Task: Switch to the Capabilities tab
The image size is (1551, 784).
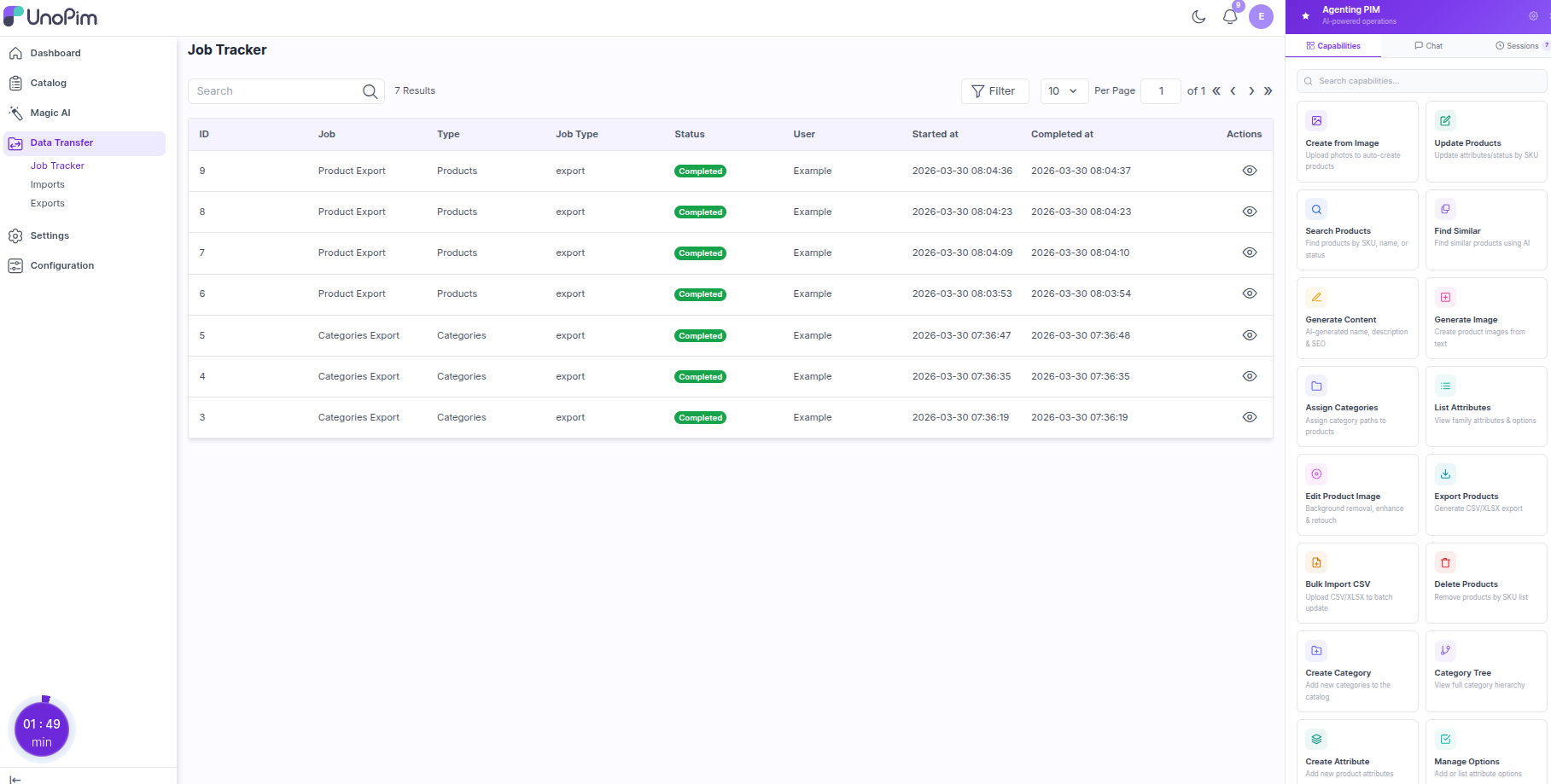Action: click(x=1332, y=46)
